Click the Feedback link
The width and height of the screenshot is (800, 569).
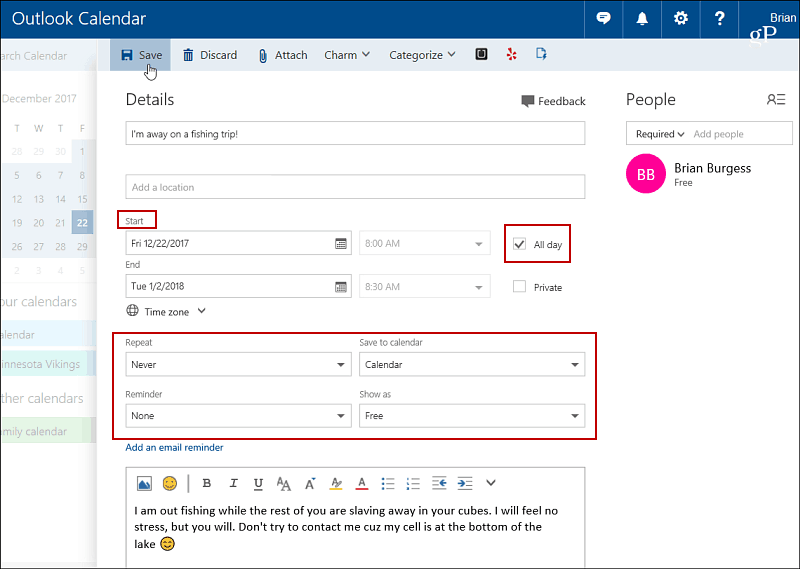point(553,101)
